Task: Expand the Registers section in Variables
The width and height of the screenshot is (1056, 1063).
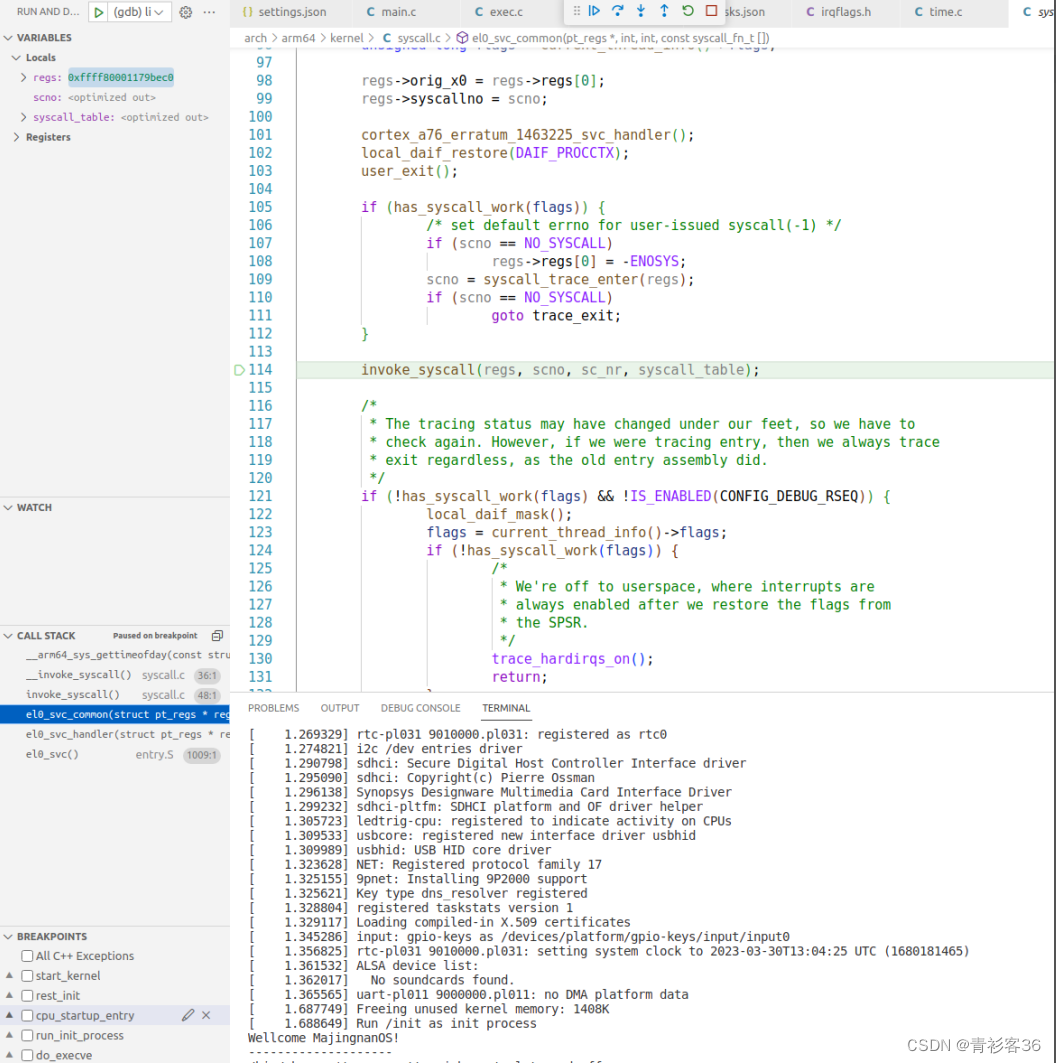Action: (x=14, y=137)
